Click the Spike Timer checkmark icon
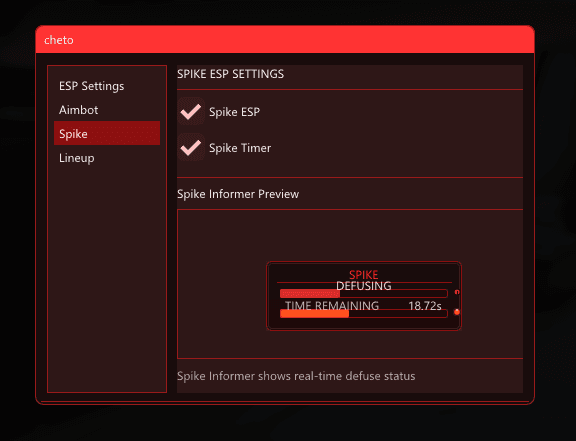The height and width of the screenshot is (441, 576). pyautogui.click(x=191, y=148)
